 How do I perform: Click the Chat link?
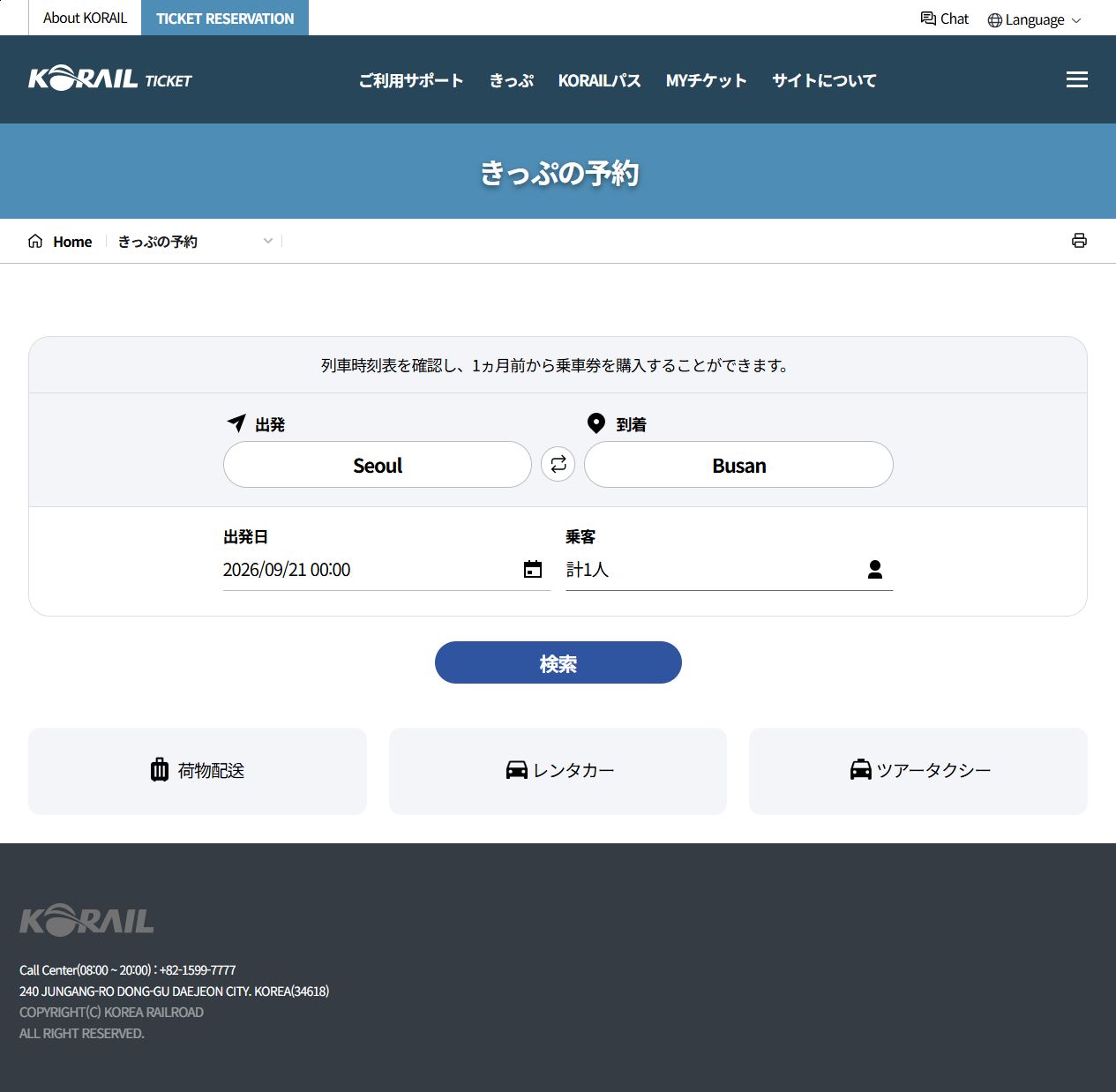click(x=945, y=19)
